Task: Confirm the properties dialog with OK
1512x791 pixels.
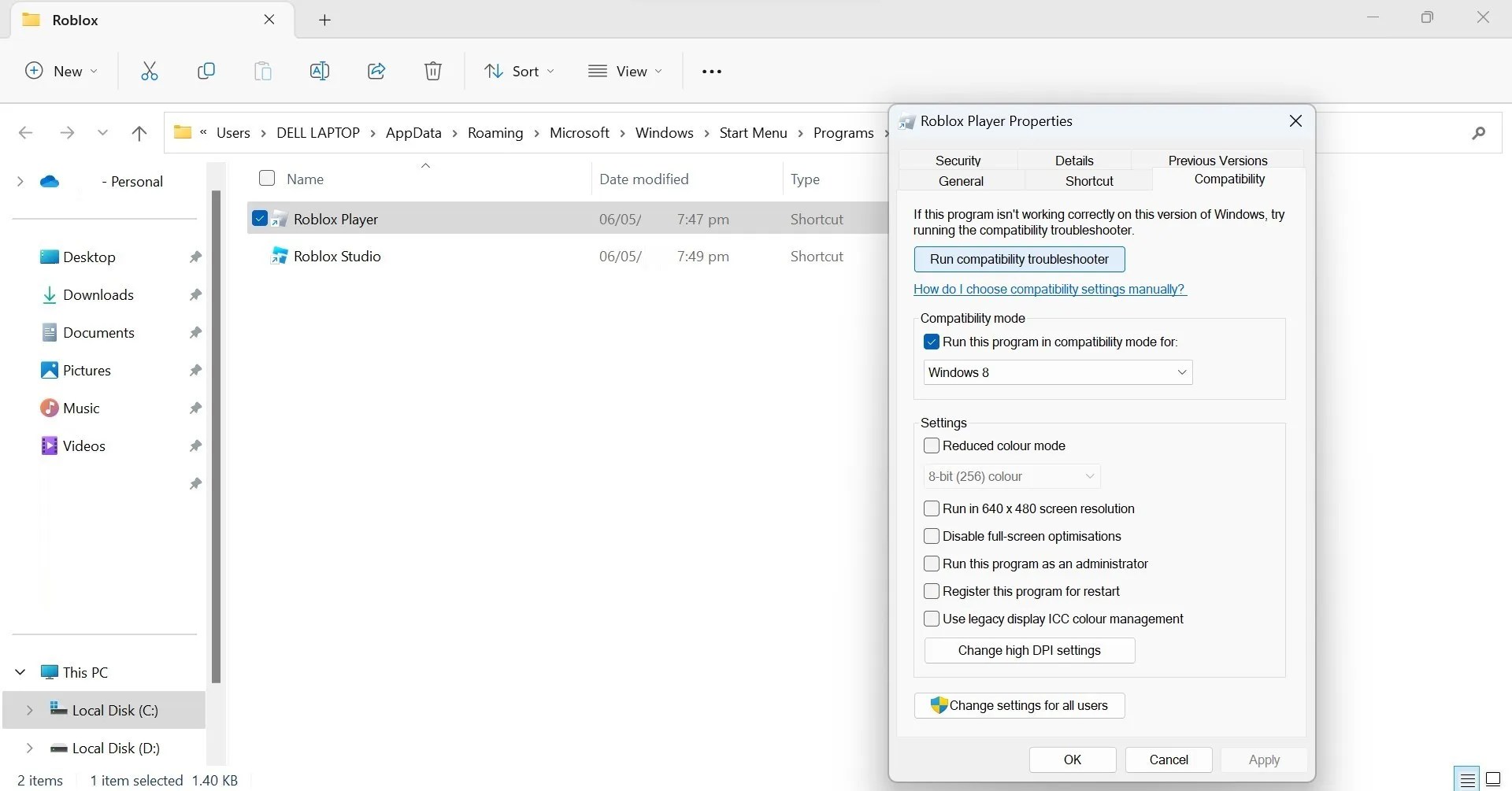Action: [1073, 760]
